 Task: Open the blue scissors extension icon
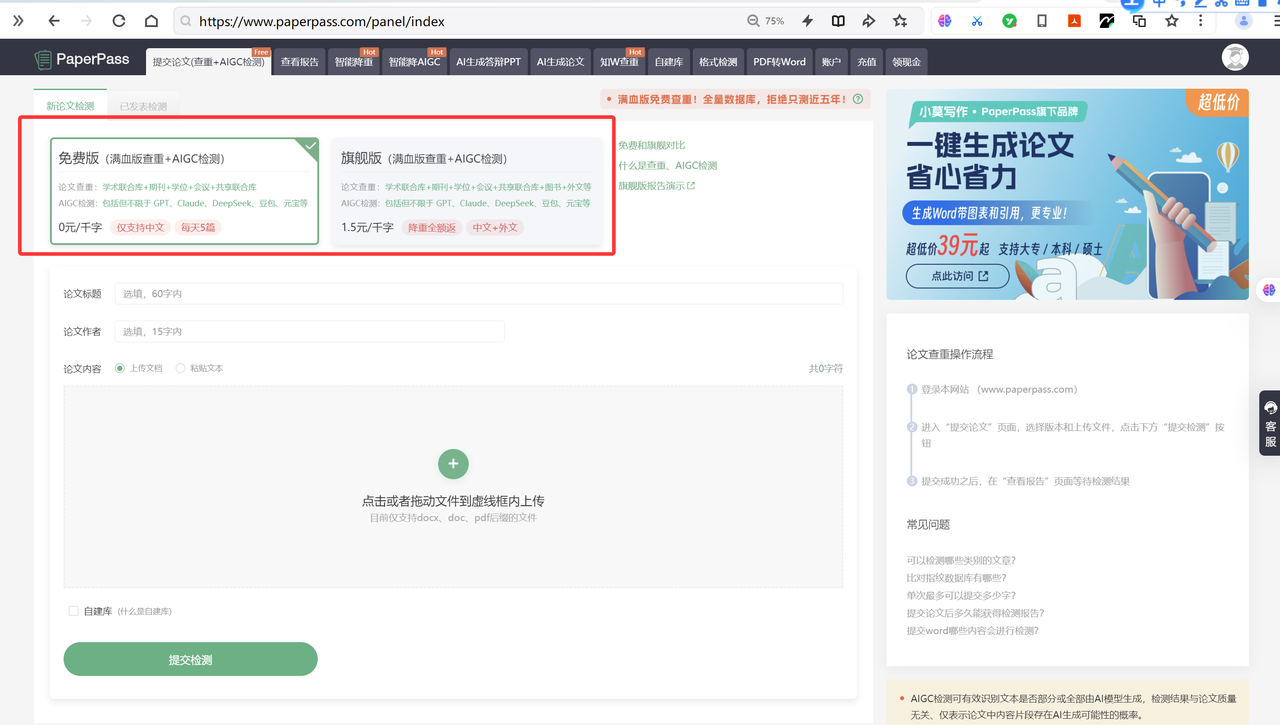click(977, 21)
